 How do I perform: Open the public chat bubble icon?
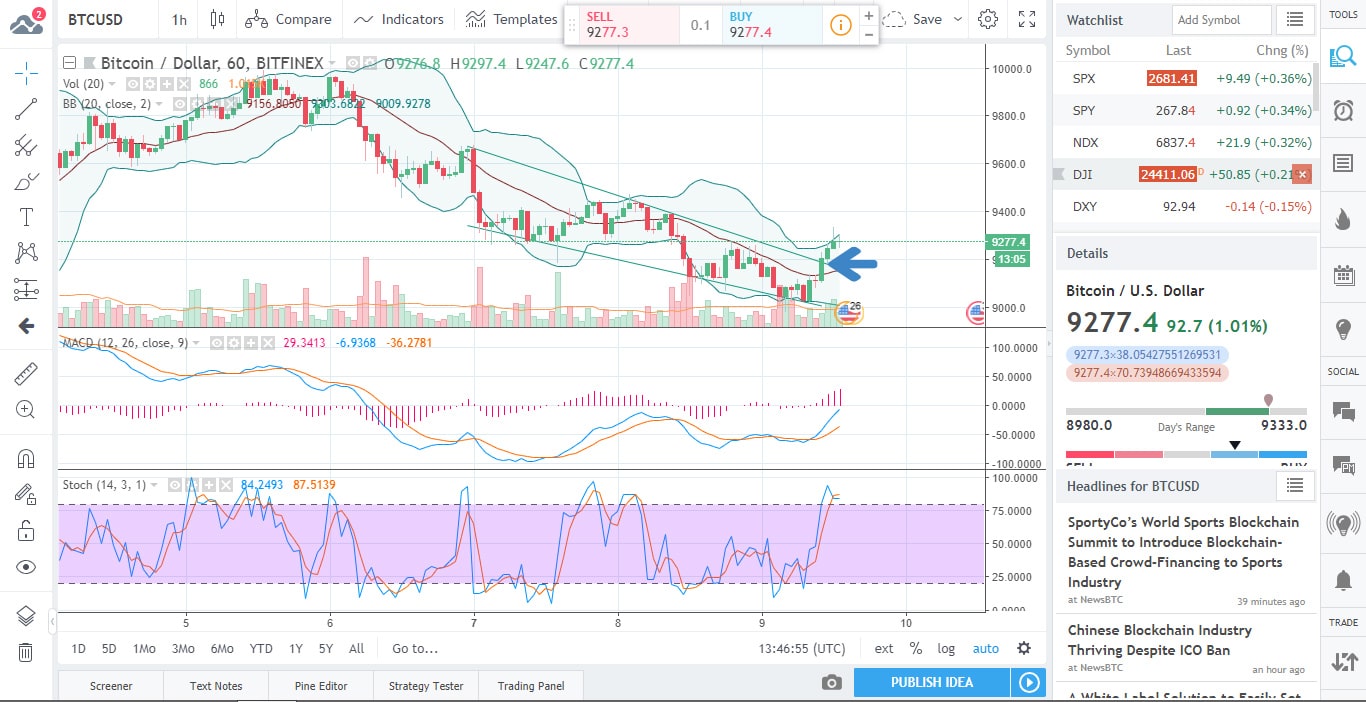click(x=1343, y=410)
